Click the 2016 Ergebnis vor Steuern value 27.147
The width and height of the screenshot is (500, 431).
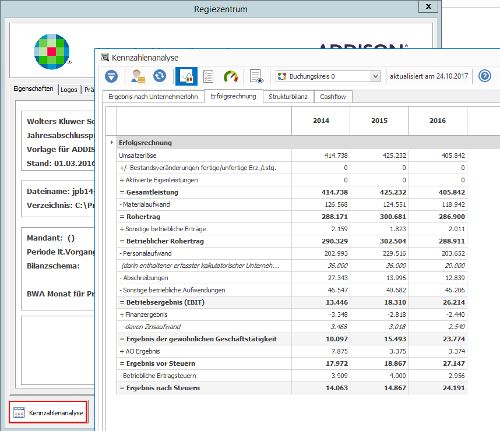[454, 363]
